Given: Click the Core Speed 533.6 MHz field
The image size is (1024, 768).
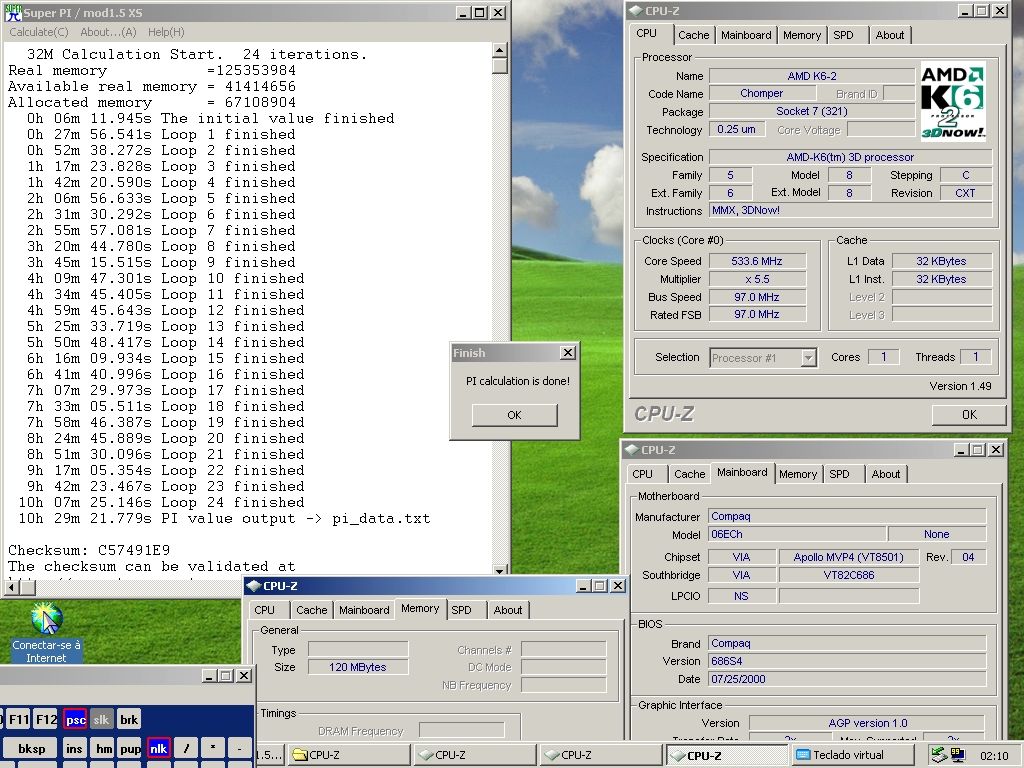Looking at the screenshot, I should click(x=757, y=261).
